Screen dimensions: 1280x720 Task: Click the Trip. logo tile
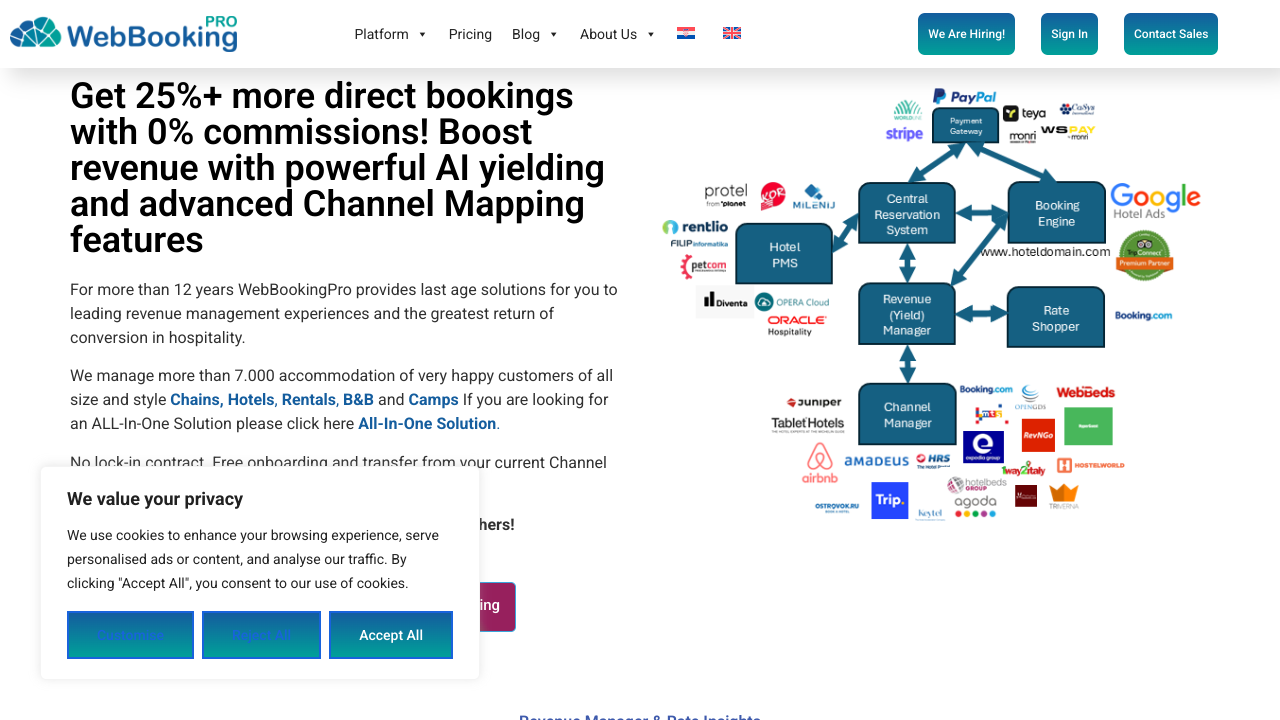(x=889, y=500)
